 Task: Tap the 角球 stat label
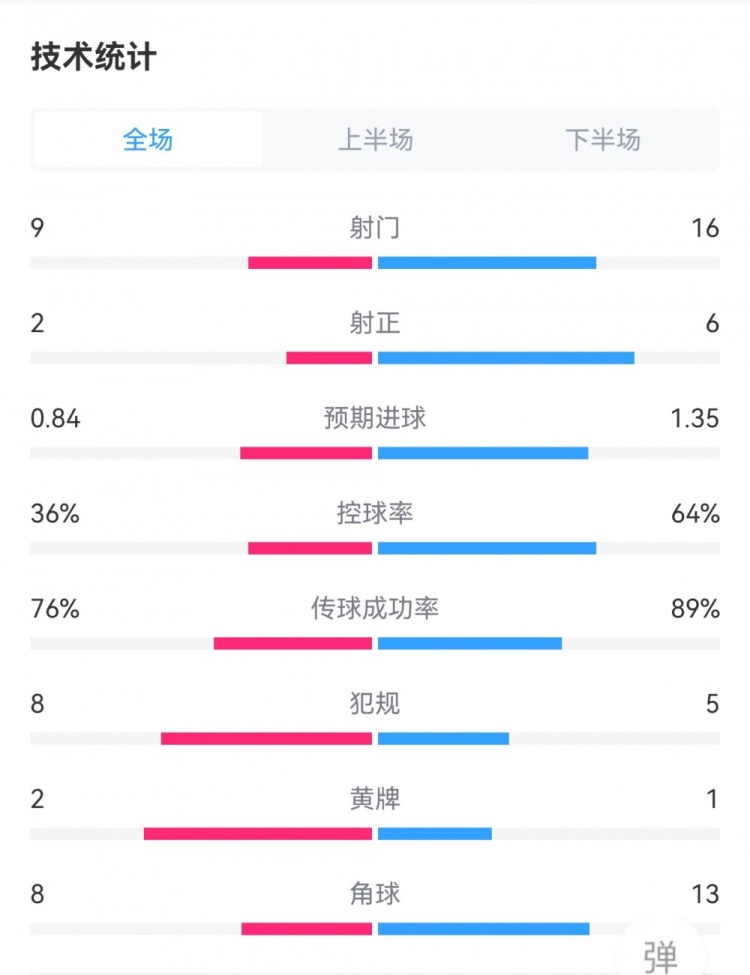pyautogui.click(x=375, y=894)
